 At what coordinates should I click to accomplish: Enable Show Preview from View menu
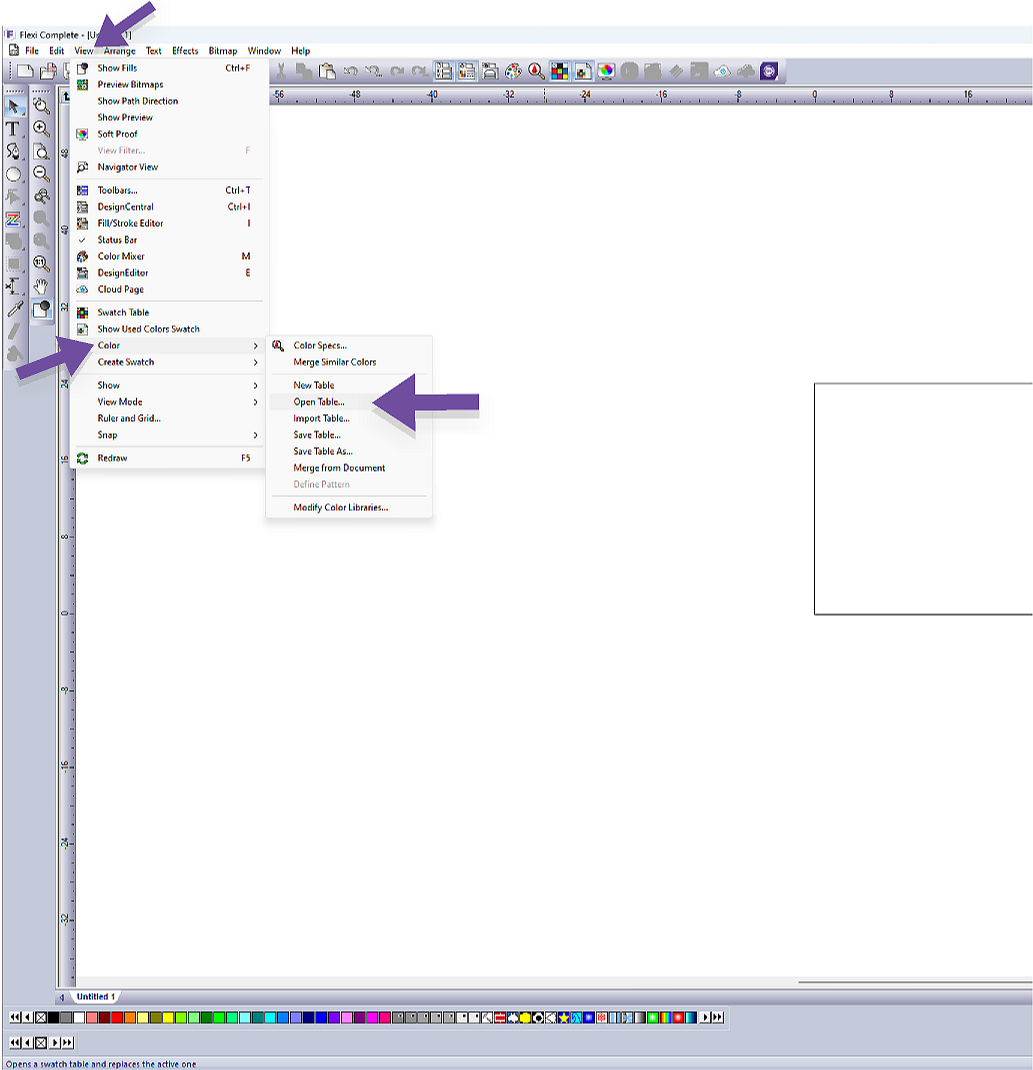pyautogui.click(x=120, y=117)
